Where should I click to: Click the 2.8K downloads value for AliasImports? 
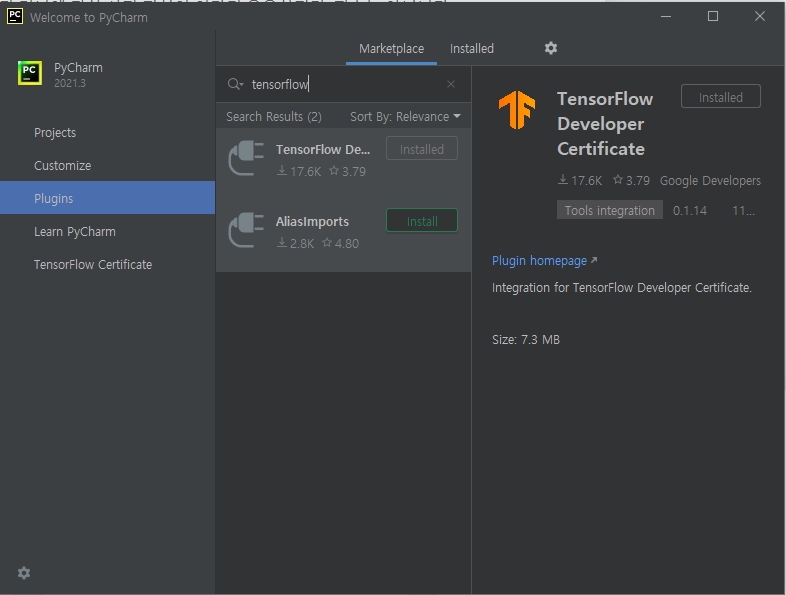point(302,244)
